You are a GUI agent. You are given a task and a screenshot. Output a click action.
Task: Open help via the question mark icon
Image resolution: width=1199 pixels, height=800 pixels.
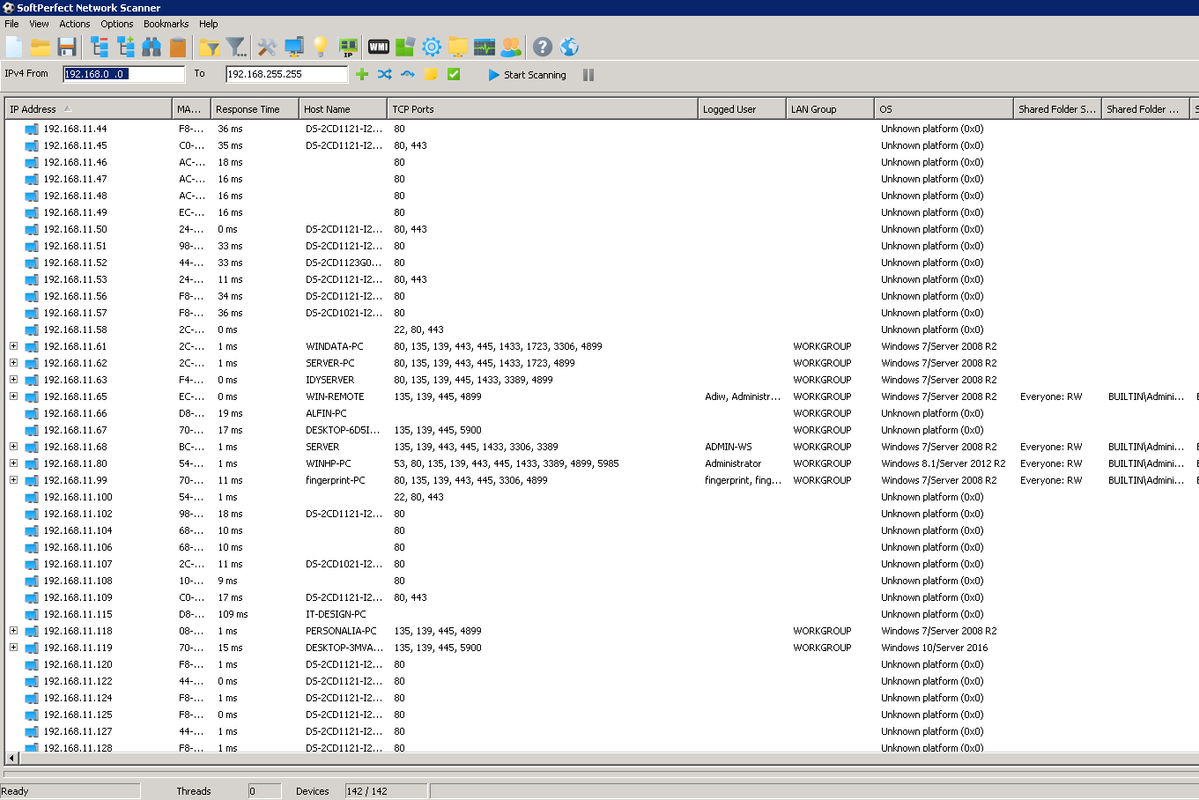[x=541, y=46]
